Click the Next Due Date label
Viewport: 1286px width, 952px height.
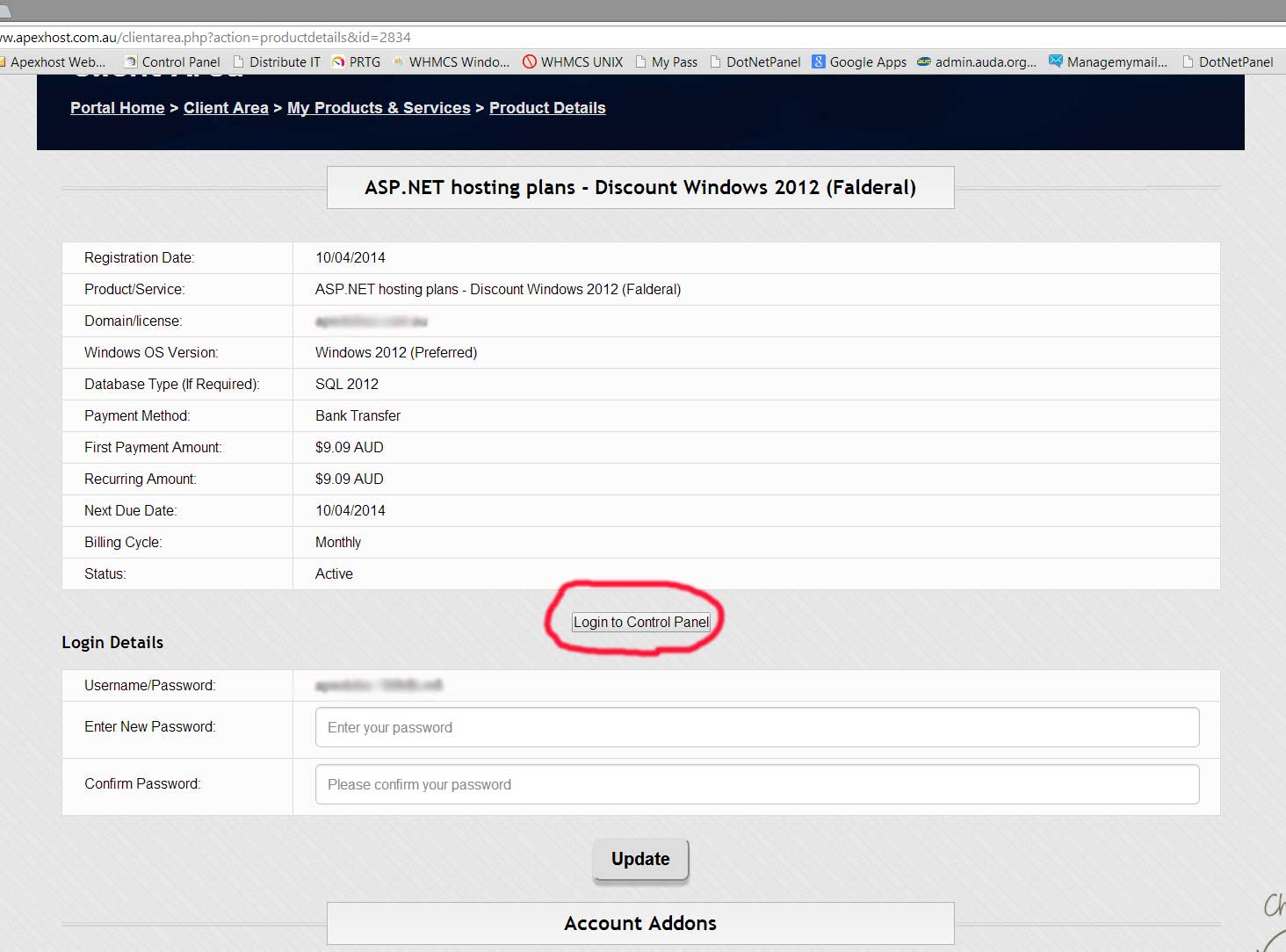131,511
